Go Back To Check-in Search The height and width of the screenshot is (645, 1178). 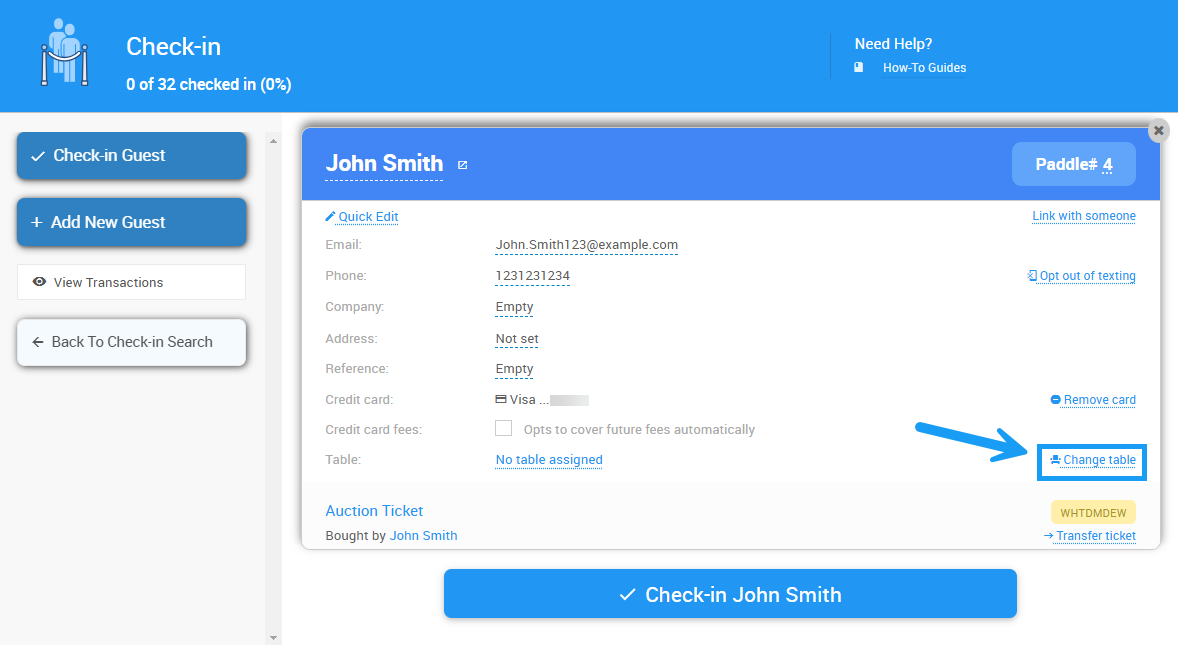131,342
